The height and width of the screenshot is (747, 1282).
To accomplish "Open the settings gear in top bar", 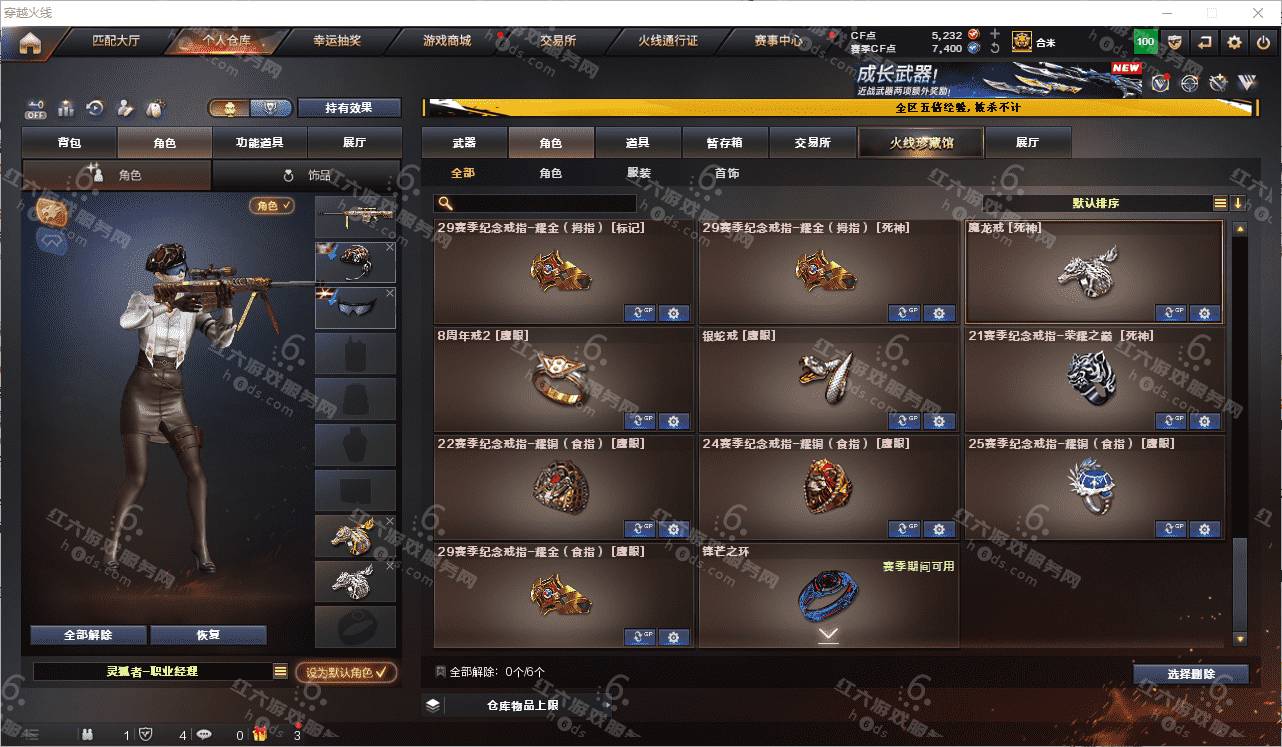I will point(1235,42).
